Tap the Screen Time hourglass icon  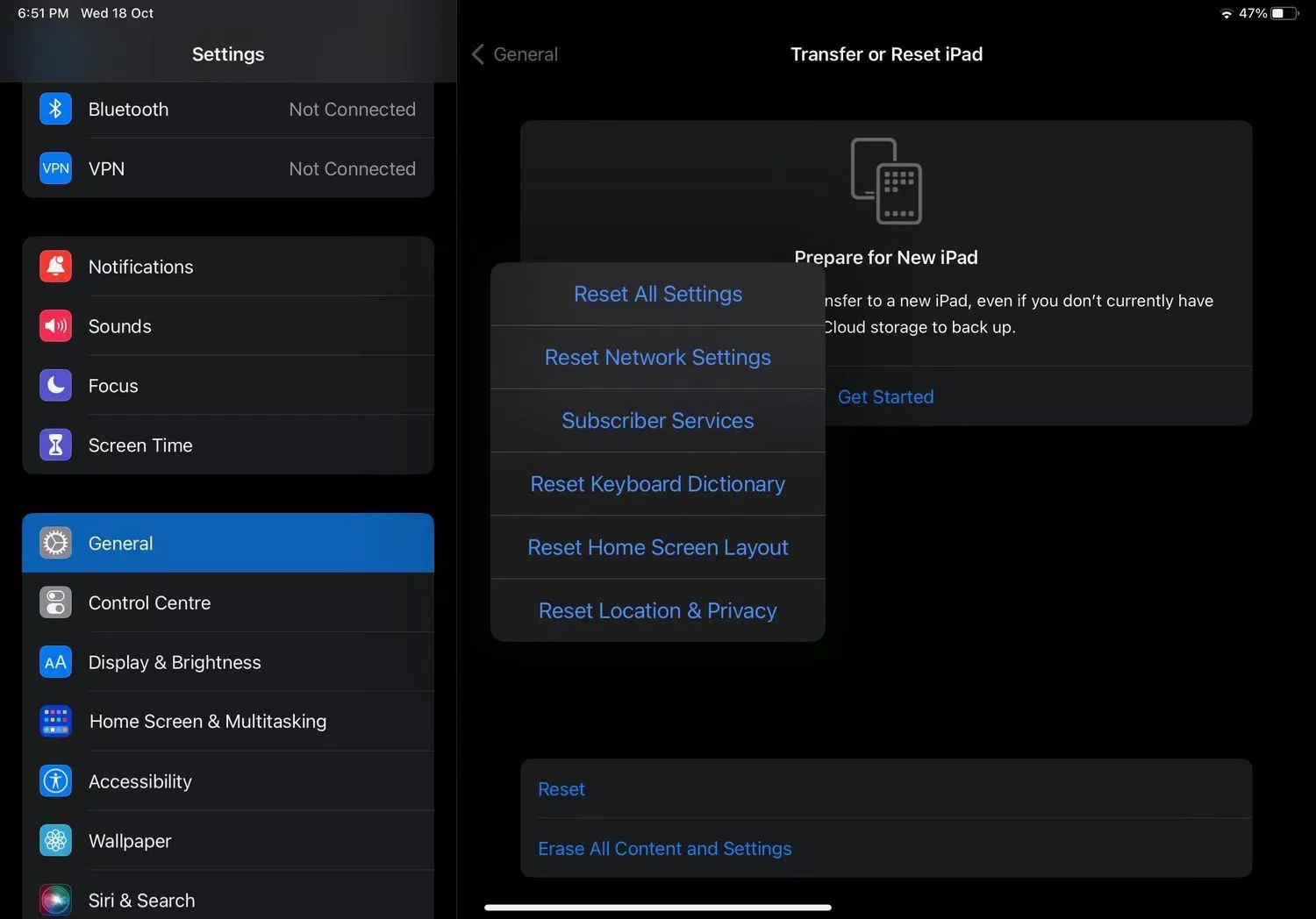click(55, 445)
